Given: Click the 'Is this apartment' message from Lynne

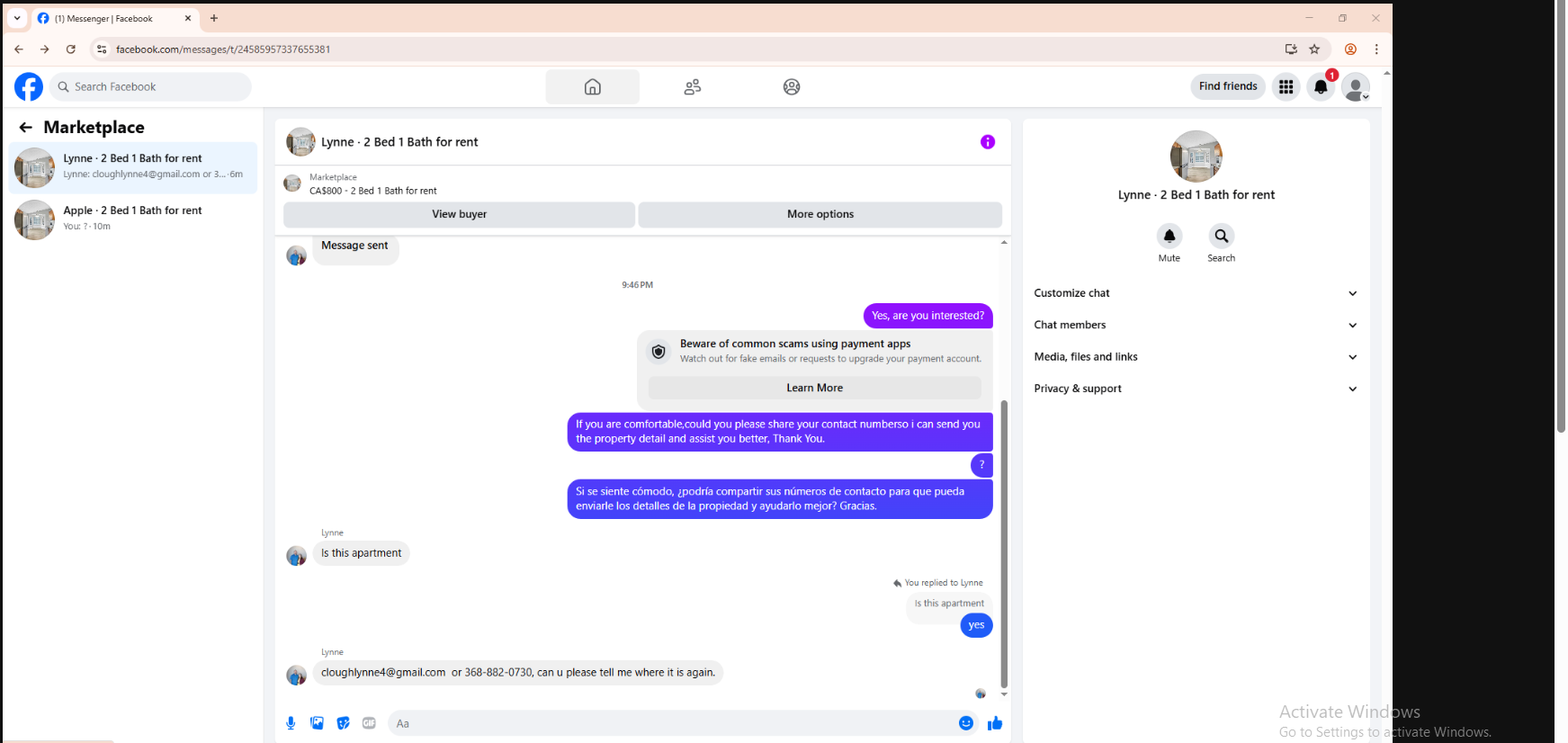Looking at the screenshot, I should click(x=362, y=553).
